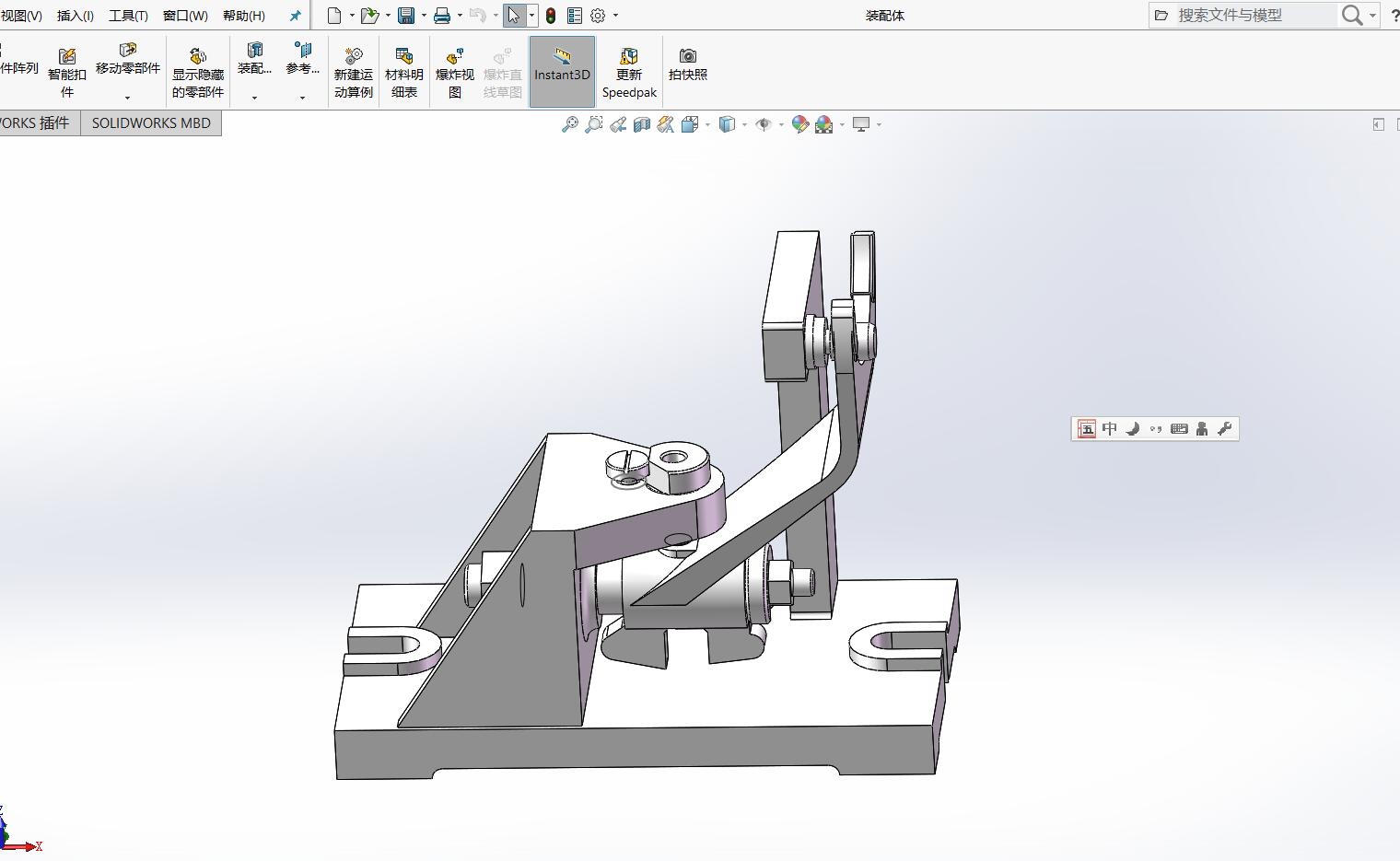The width and height of the screenshot is (1400, 861).
Task: Click 爆炸视图 Exploded View tool
Action: tap(455, 73)
